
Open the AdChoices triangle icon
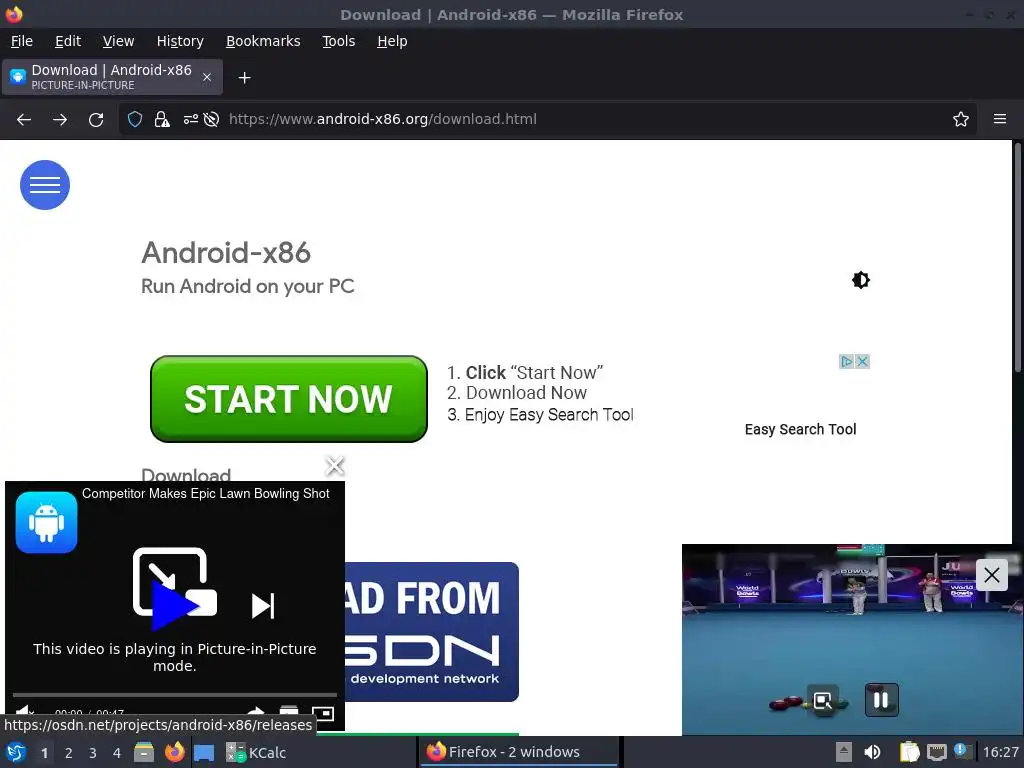tap(846, 361)
